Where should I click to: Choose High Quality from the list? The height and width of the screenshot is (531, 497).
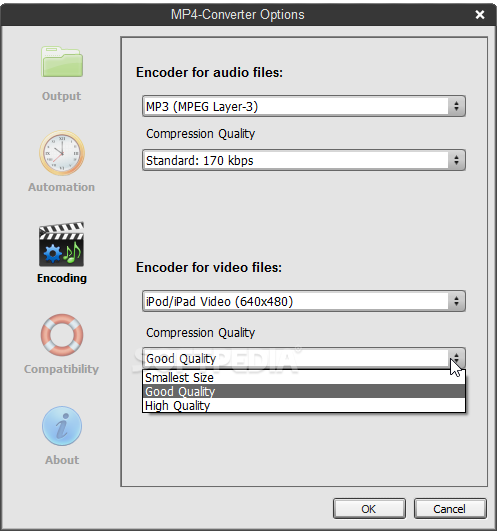(304, 405)
